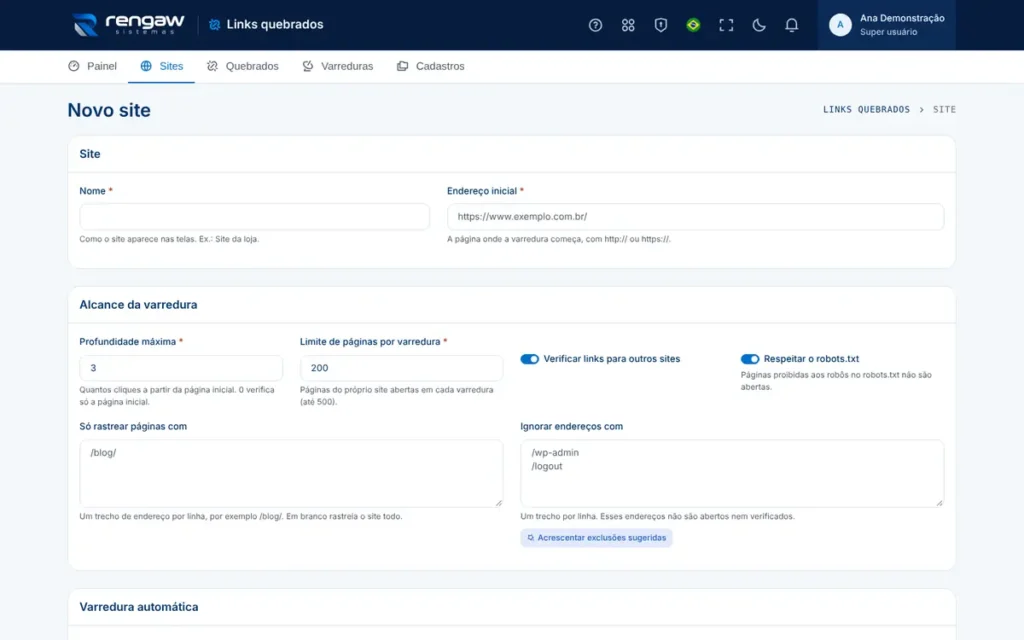Click the Varreduras scan icon
The image size is (1024, 640).
[308, 66]
